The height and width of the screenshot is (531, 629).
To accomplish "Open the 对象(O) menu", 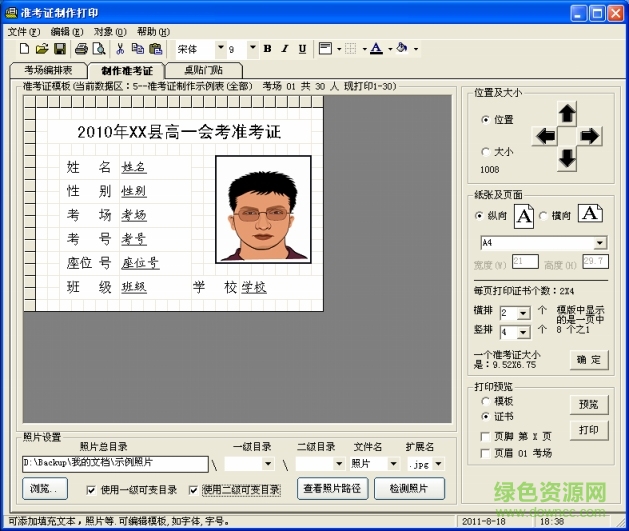I will click(110, 32).
